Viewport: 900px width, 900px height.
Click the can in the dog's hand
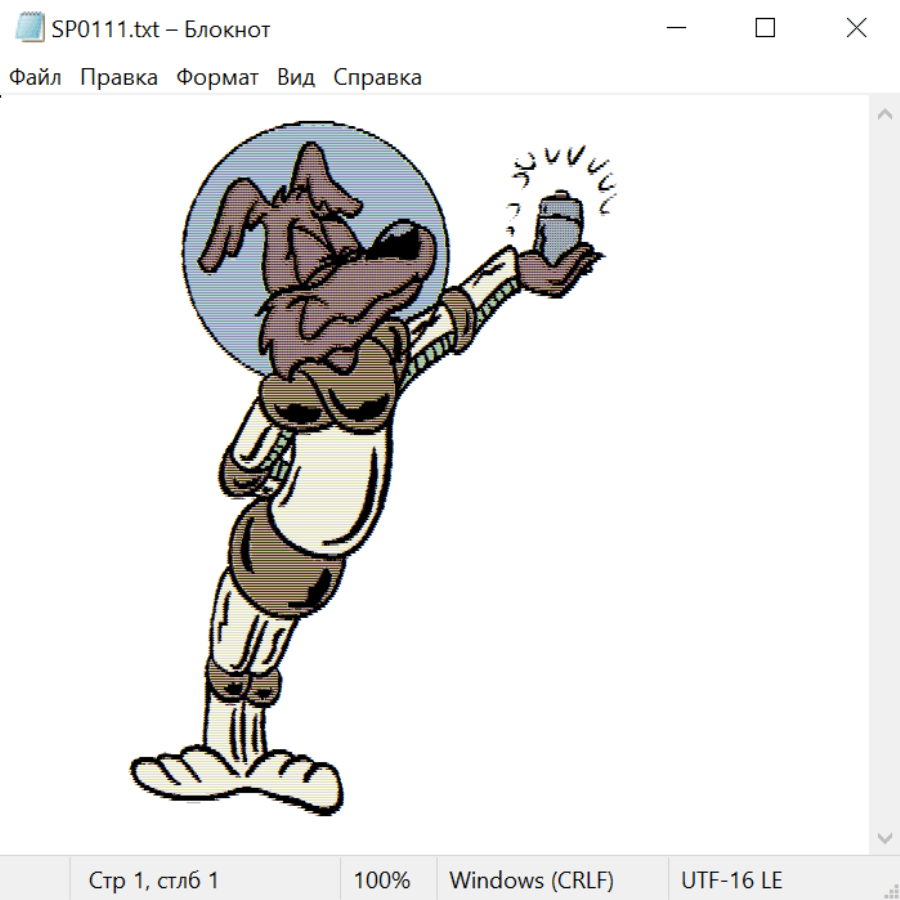[x=555, y=224]
